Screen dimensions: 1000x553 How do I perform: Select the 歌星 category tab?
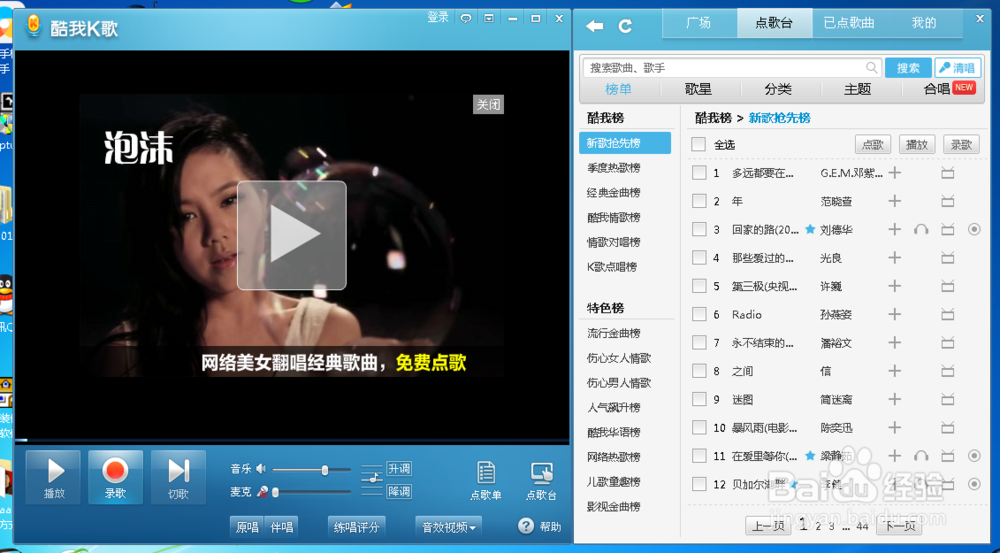(698, 89)
